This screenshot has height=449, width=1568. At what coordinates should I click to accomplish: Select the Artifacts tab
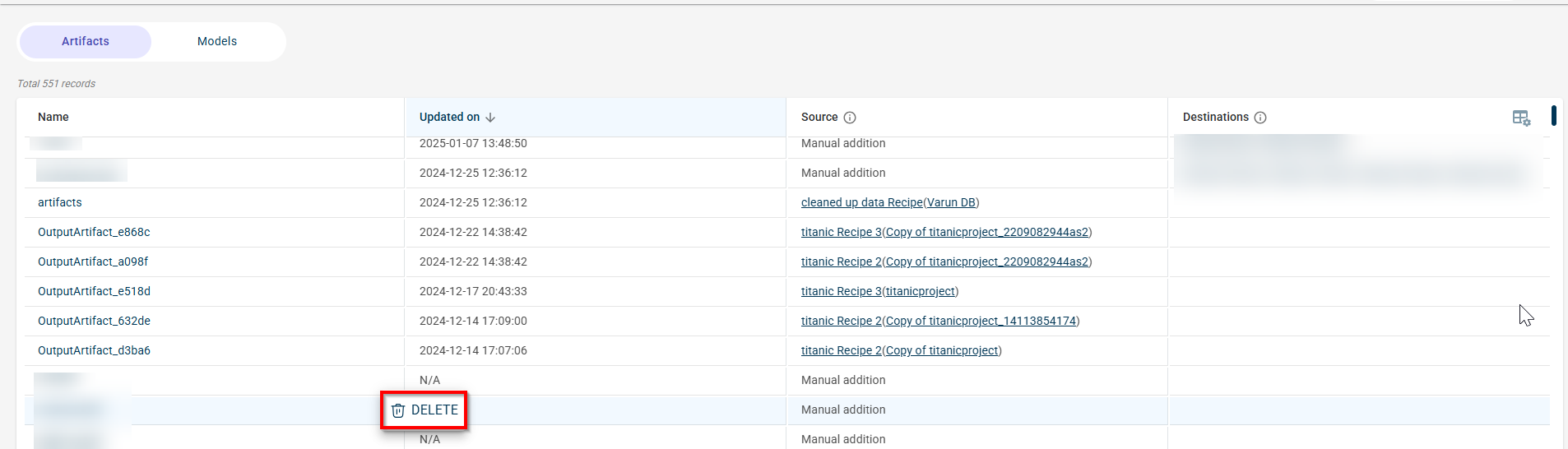point(86,41)
